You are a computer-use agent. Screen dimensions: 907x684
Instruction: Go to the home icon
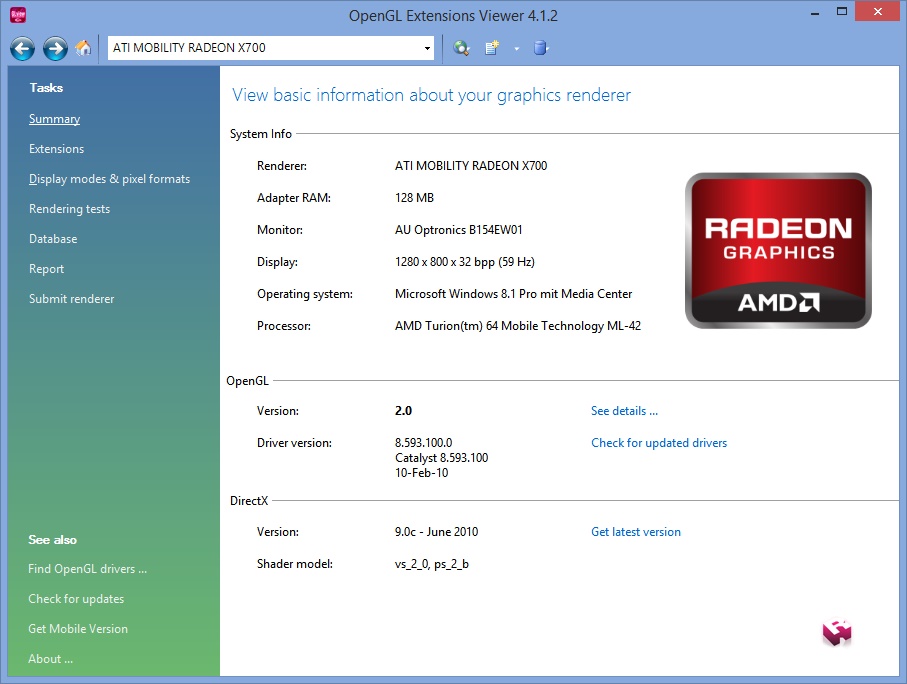tap(83, 47)
